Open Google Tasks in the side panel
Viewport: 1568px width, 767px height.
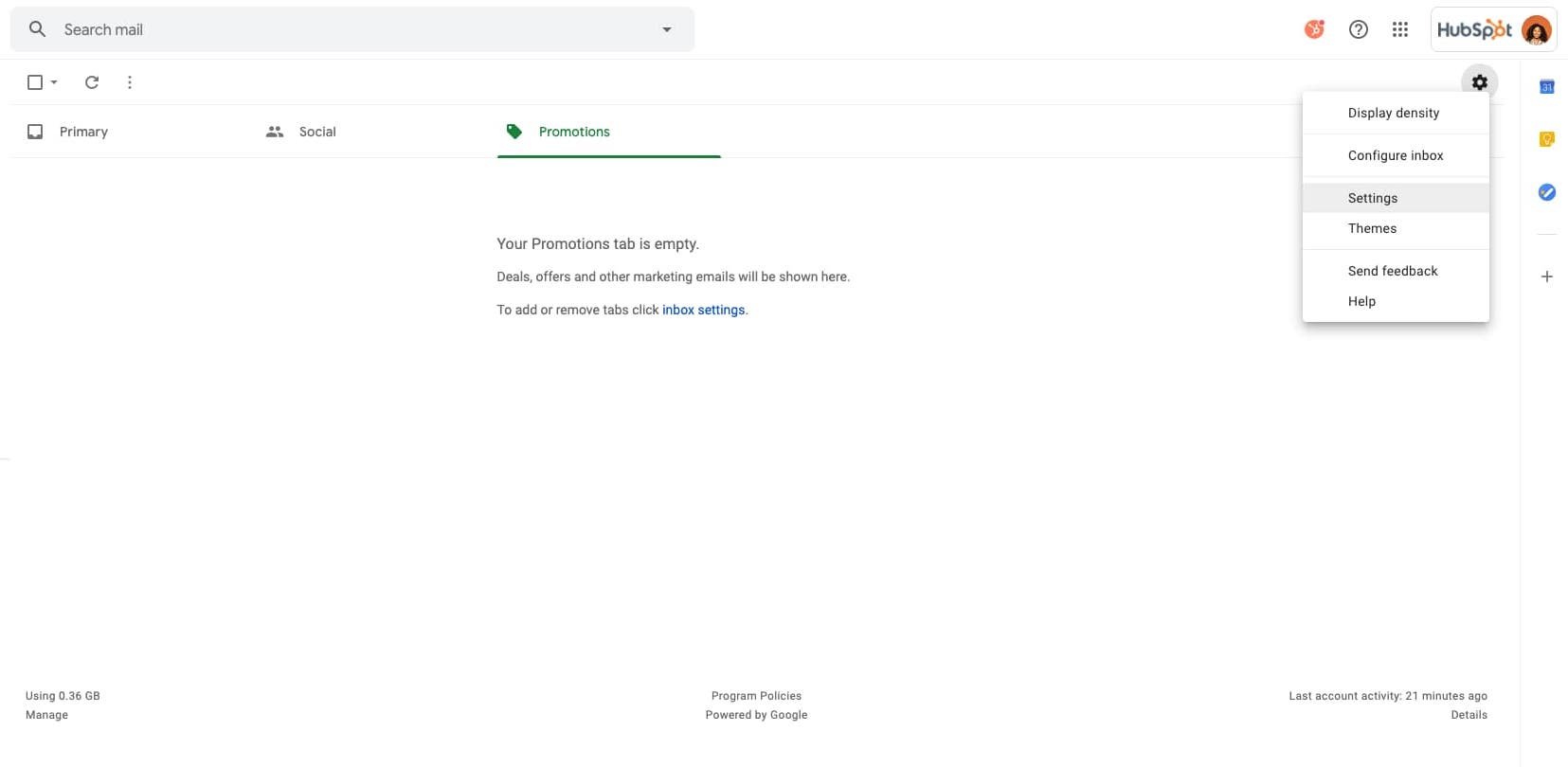(1546, 192)
